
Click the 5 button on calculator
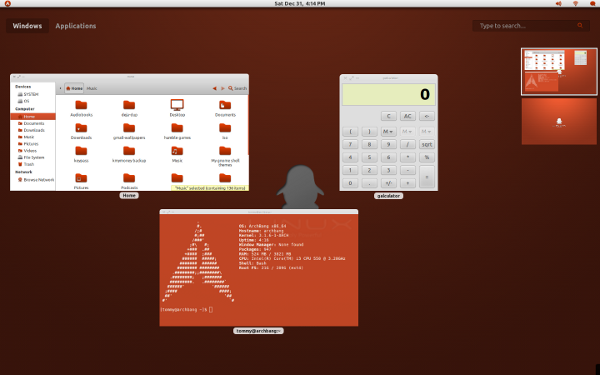[x=369, y=157]
